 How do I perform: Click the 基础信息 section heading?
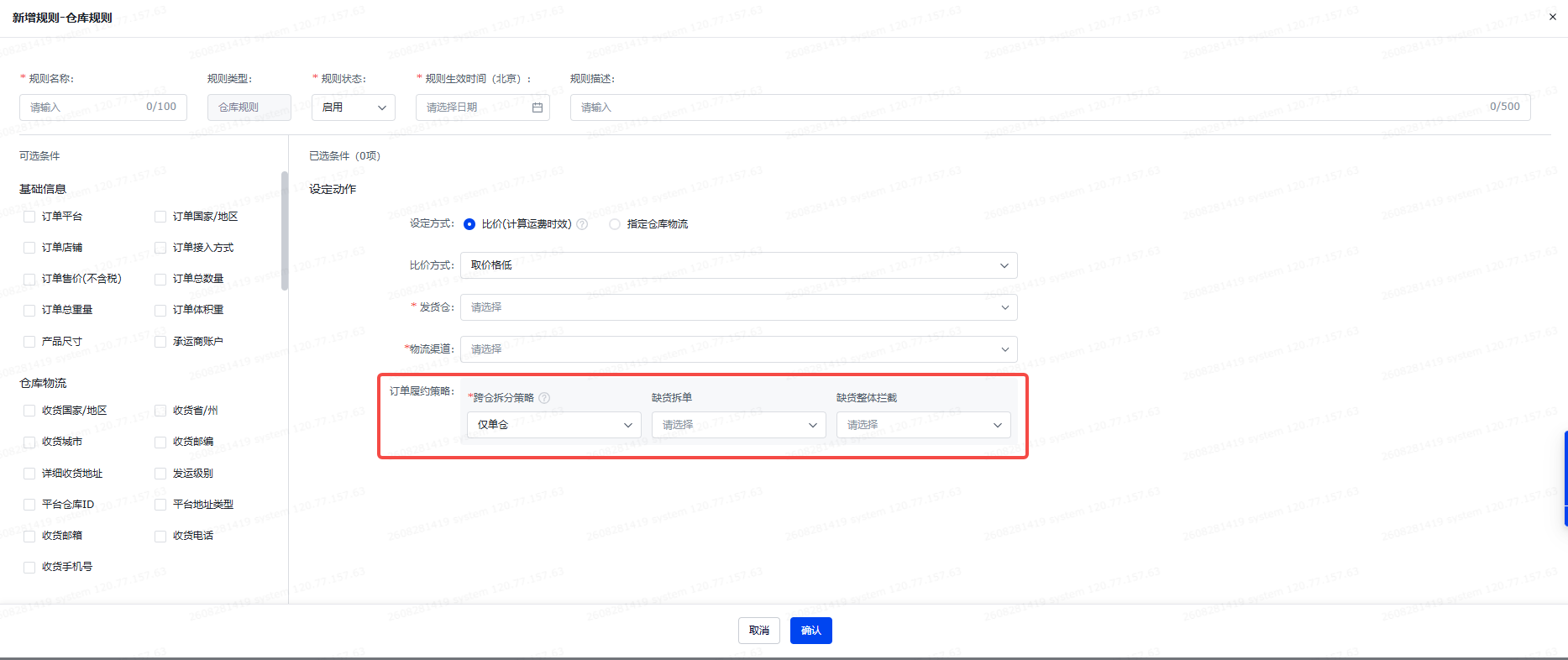pos(43,189)
